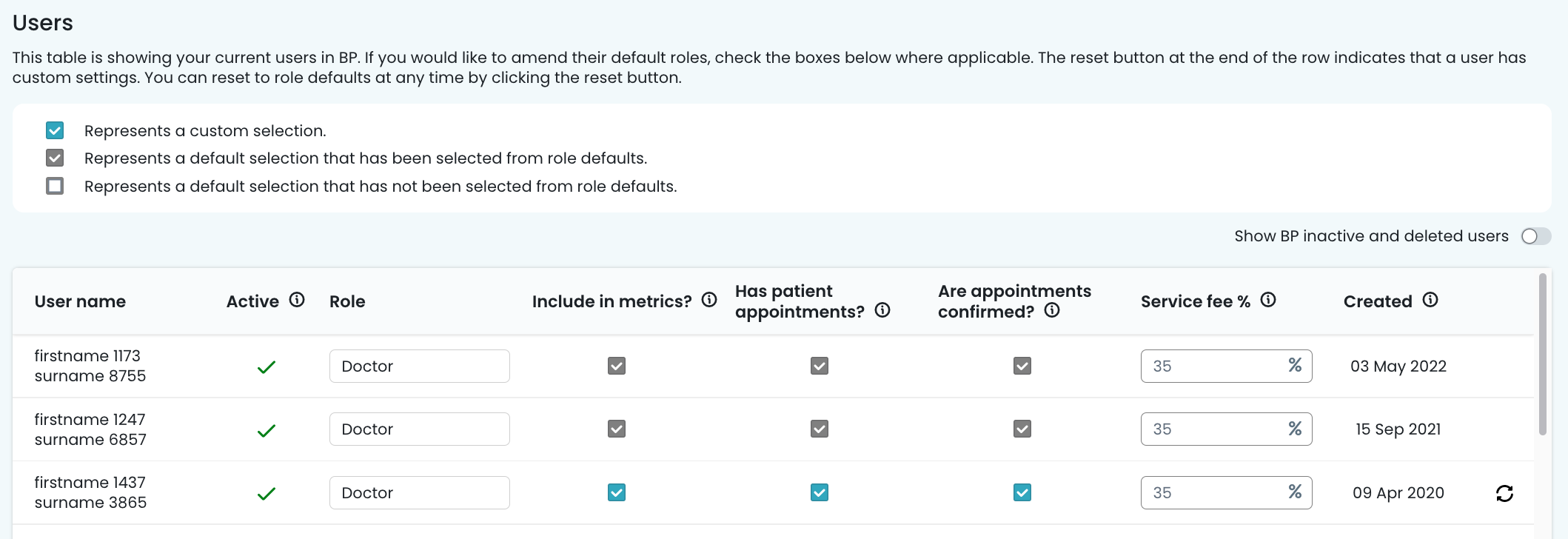Open the Role selector for firstname 1173

[x=419, y=366]
